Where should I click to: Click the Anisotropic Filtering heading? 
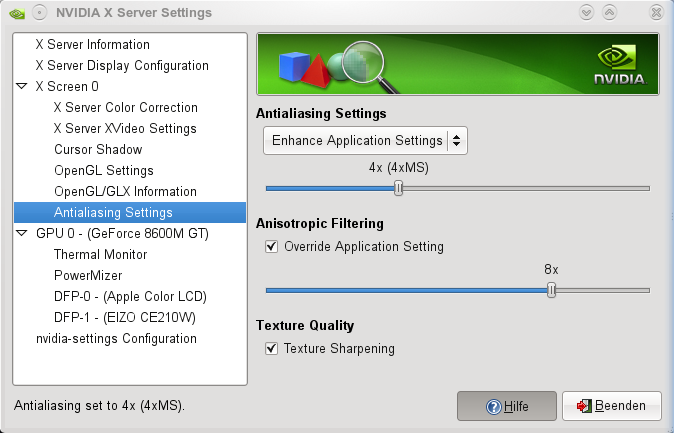click(320, 224)
